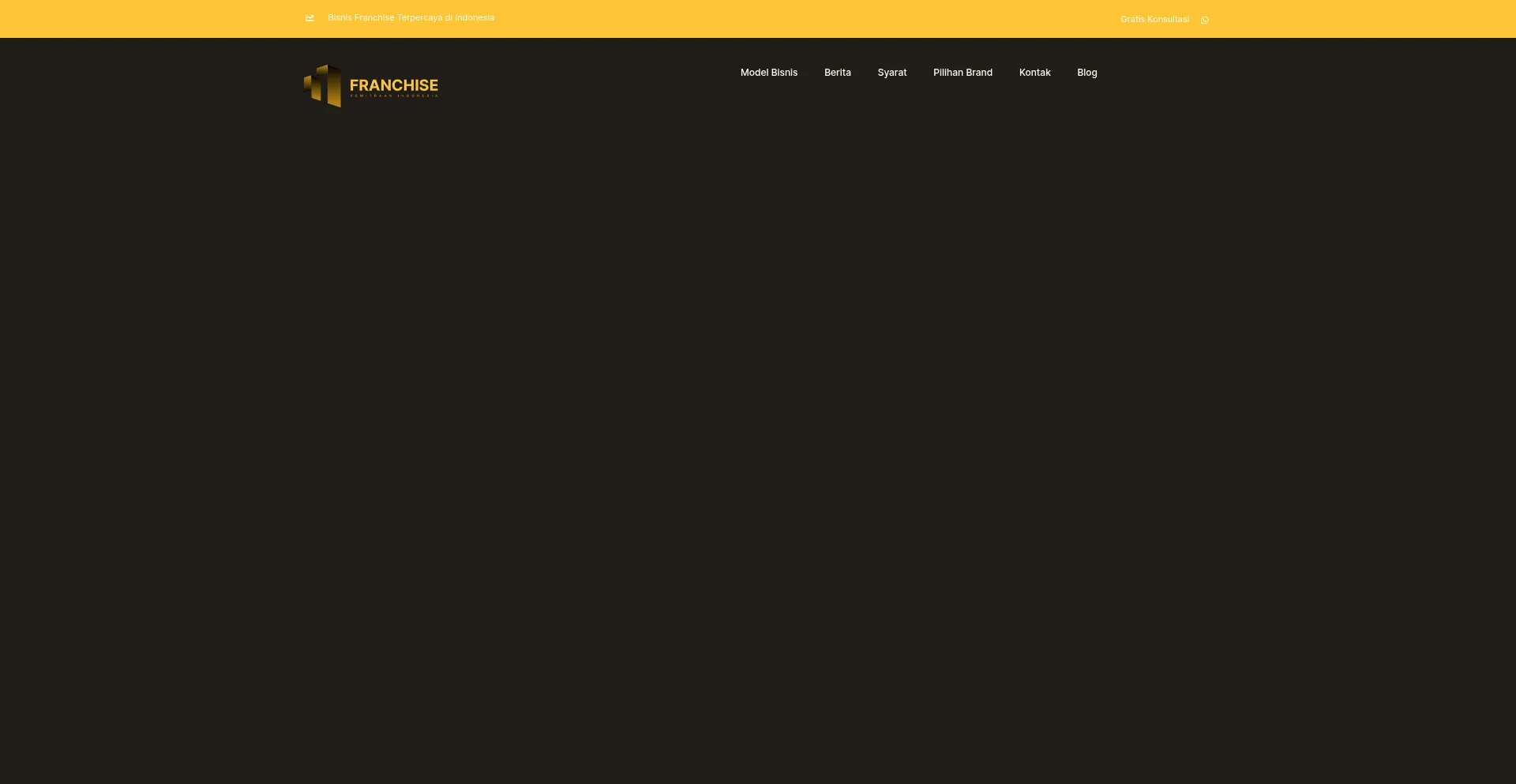Visit the Blog section

pos(1086,73)
